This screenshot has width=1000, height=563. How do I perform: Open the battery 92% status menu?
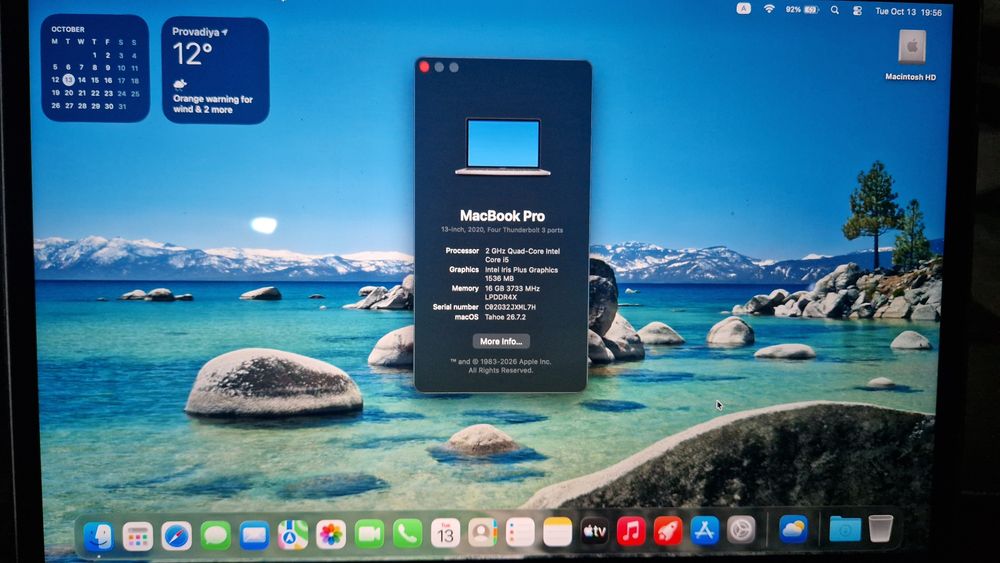coord(802,10)
